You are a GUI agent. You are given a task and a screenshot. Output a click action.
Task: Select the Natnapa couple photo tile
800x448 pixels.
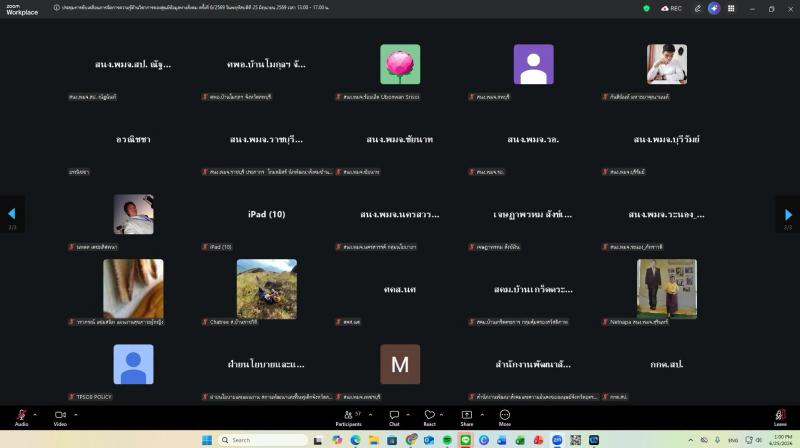point(667,289)
